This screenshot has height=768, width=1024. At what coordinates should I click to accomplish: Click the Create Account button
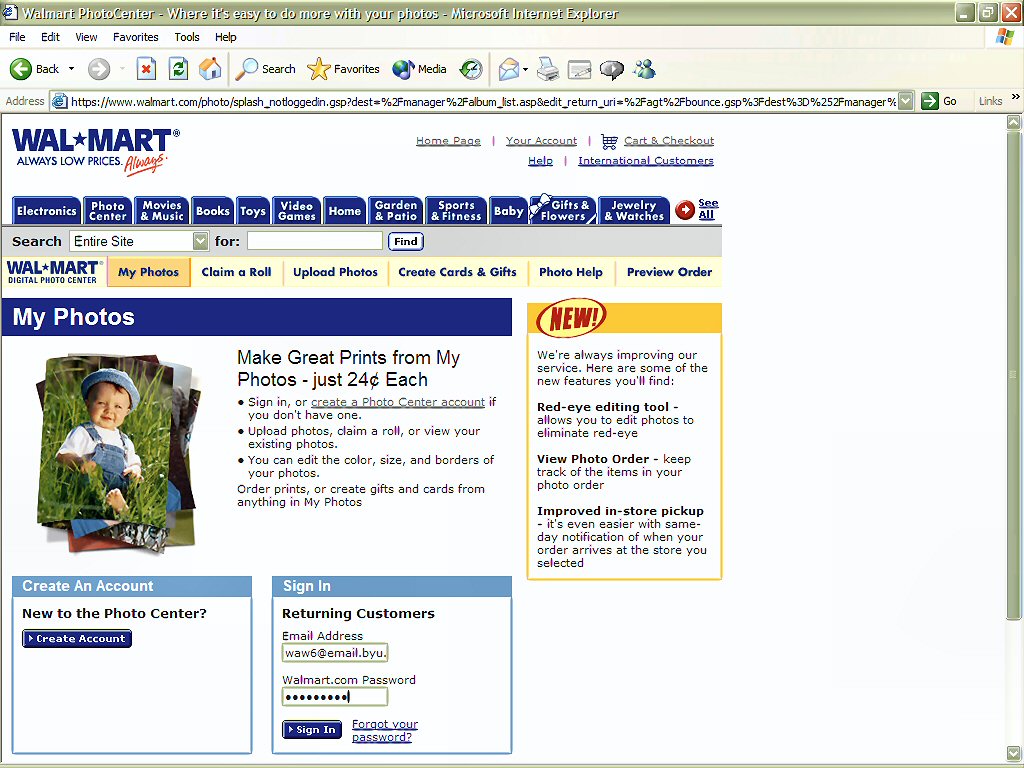tap(77, 639)
